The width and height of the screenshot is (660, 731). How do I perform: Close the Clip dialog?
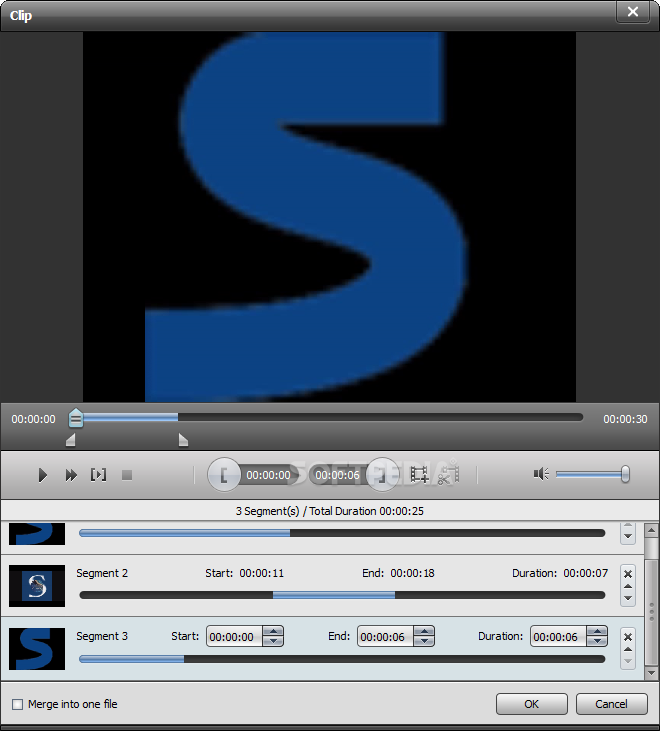click(x=632, y=11)
